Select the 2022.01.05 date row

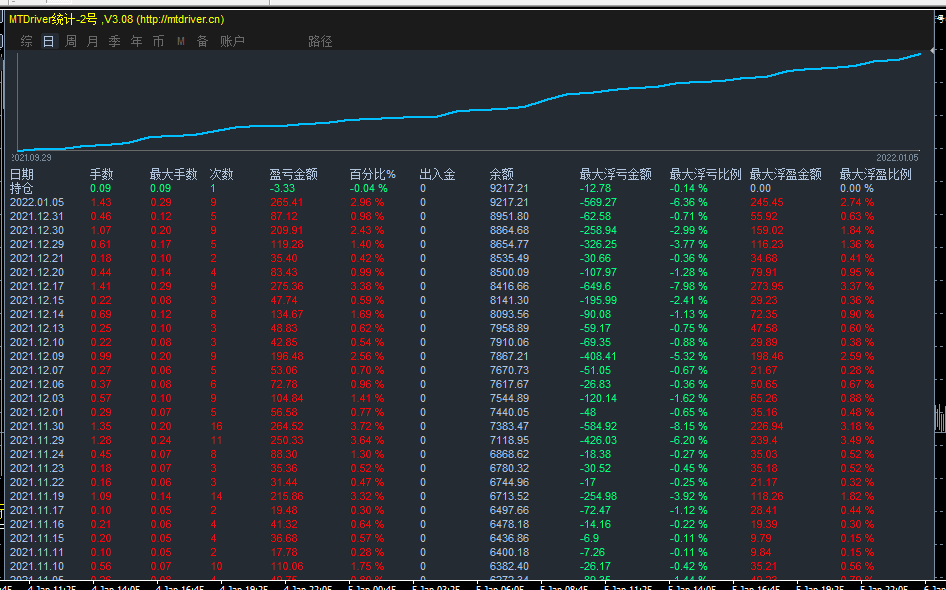coord(37,202)
